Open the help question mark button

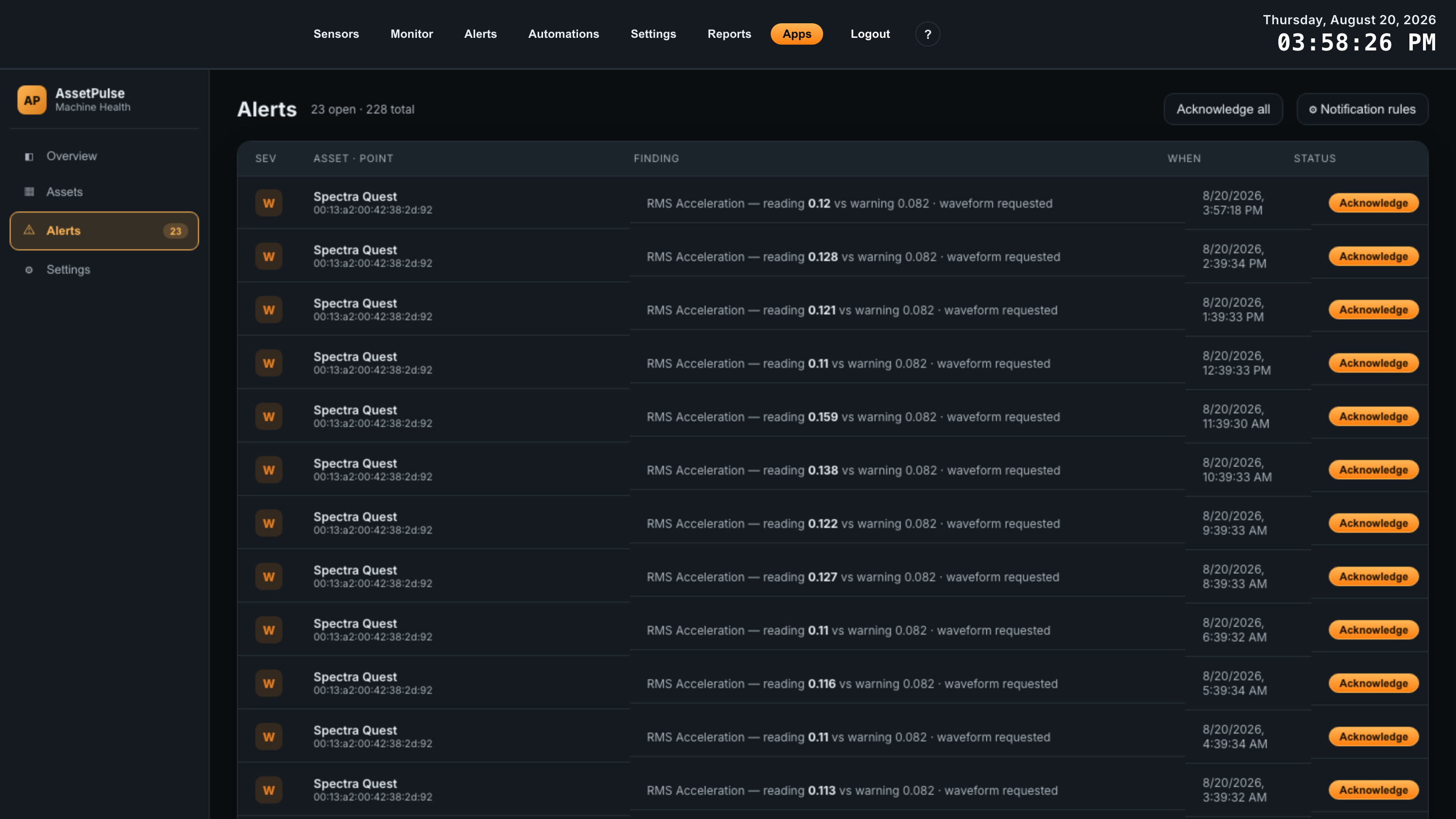point(927,34)
